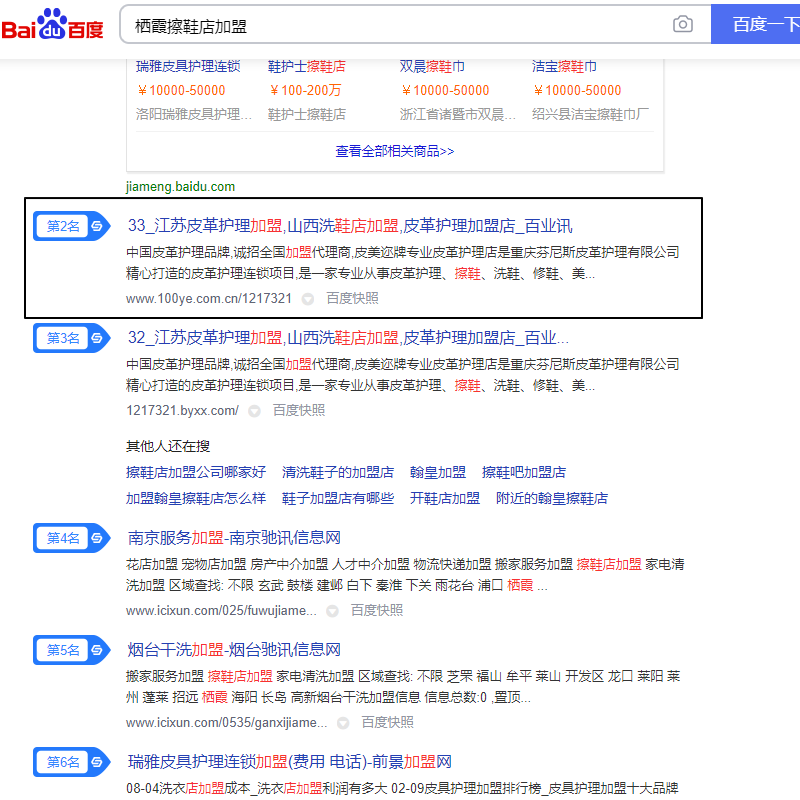Search related term 翰皇加盟
800x800 pixels.
[x=438, y=472]
